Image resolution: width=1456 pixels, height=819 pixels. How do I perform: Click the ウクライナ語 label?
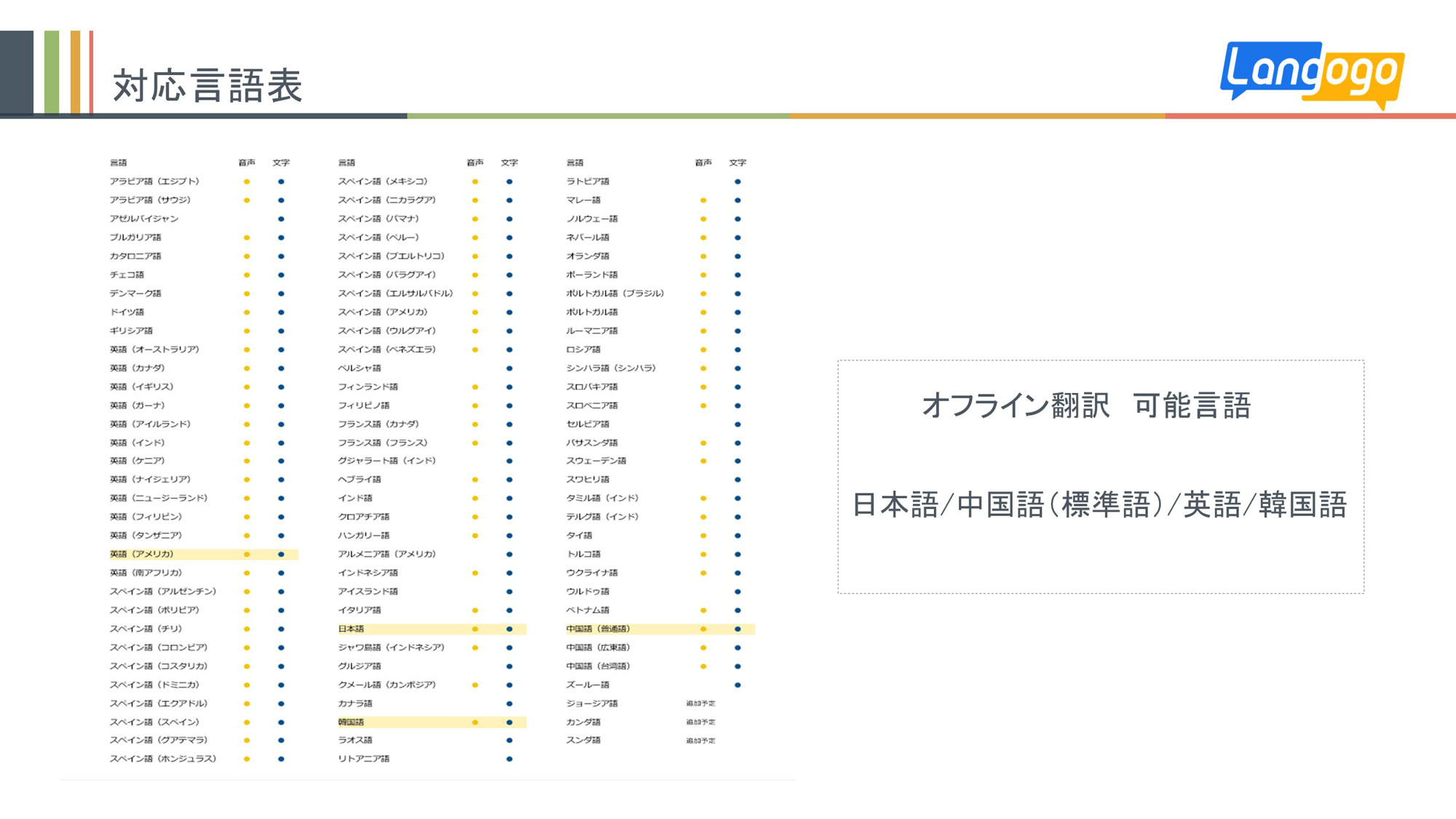pyautogui.click(x=592, y=573)
